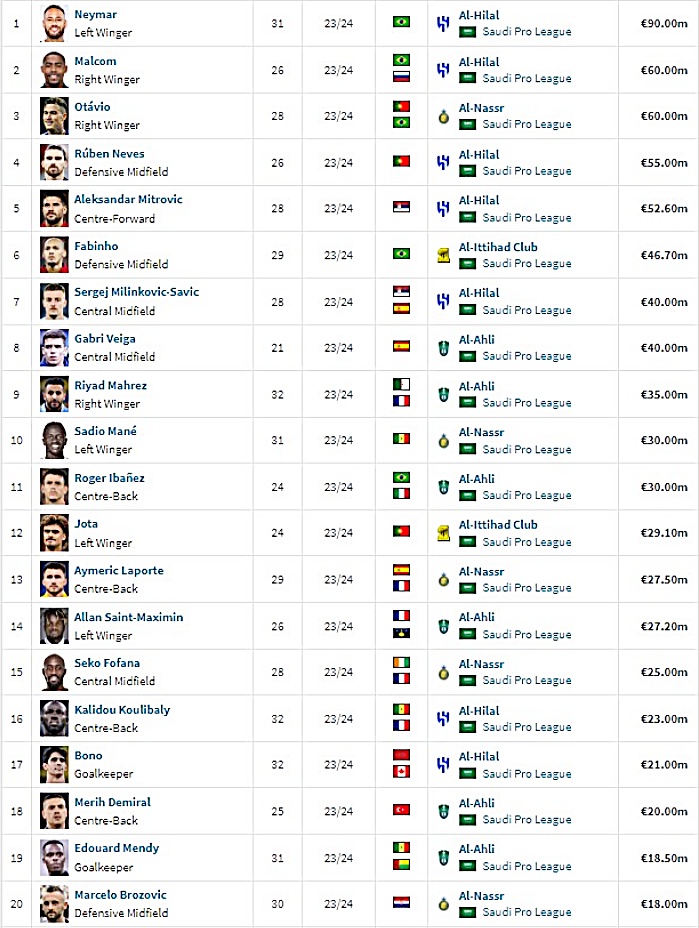Open Al-Nassr club link in Otávio row
Screen dimensions: 699x928
click(481, 108)
